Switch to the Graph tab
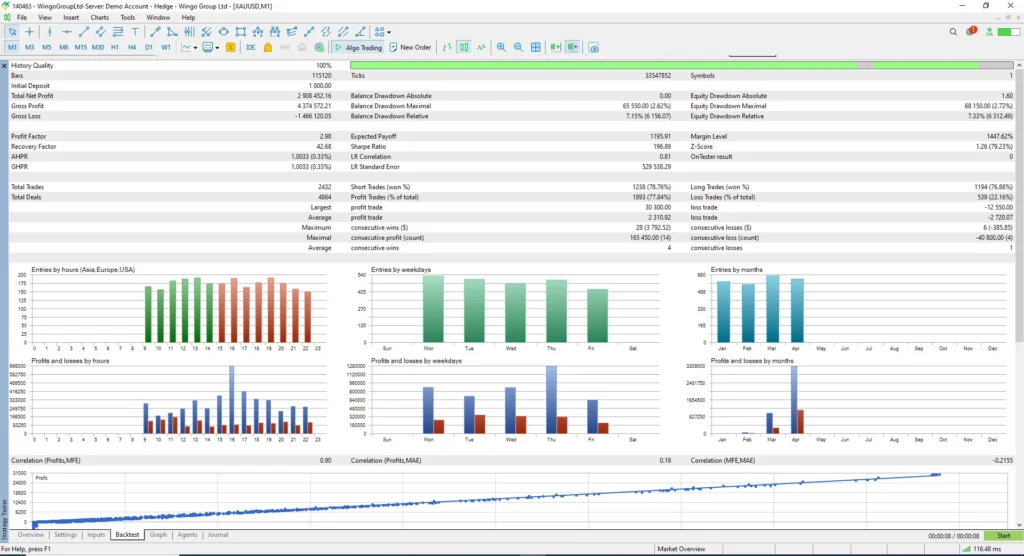The image size is (1024, 556). [x=158, y=534]
